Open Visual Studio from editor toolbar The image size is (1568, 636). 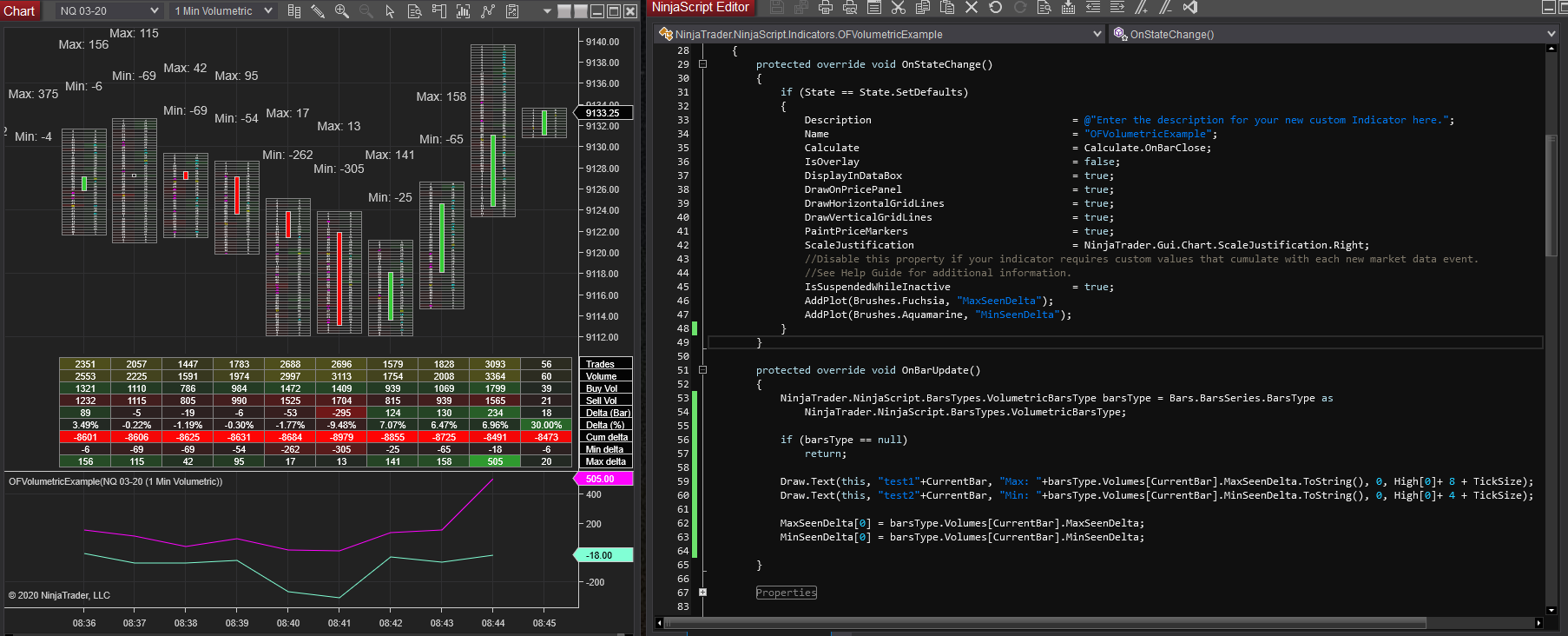tap(1190, 8)
